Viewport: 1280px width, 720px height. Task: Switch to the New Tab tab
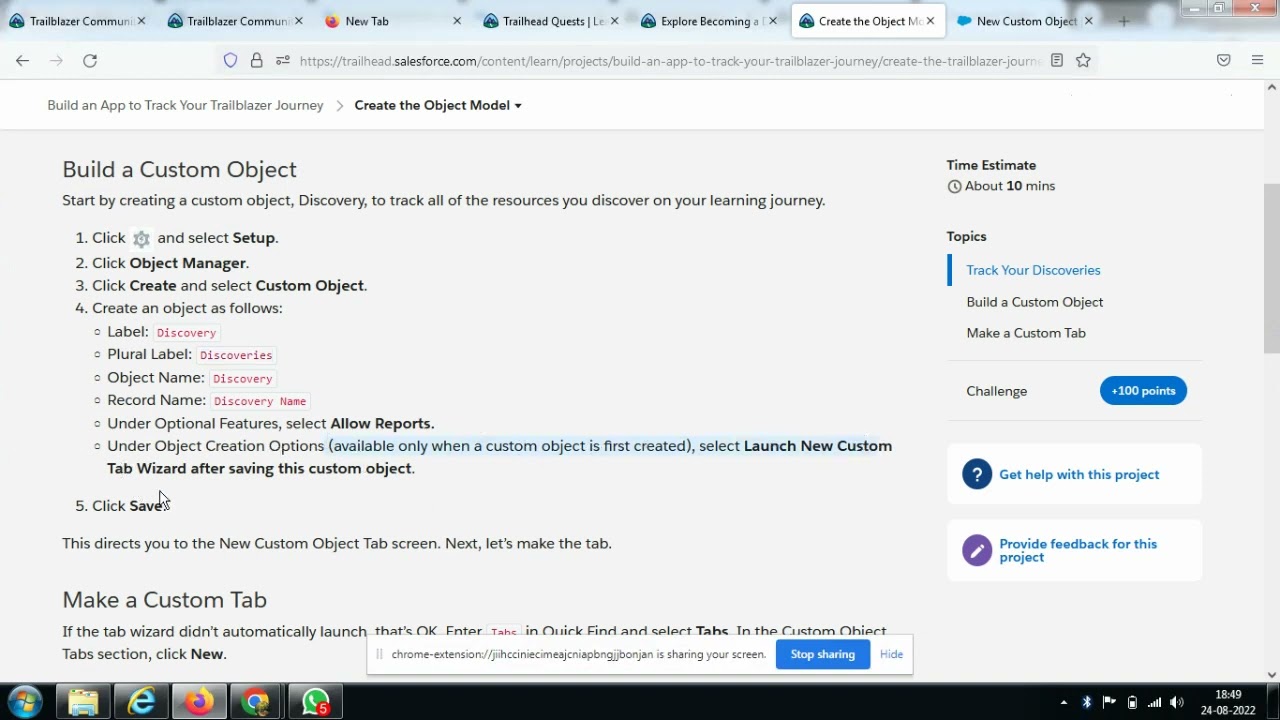pos(394,21)
